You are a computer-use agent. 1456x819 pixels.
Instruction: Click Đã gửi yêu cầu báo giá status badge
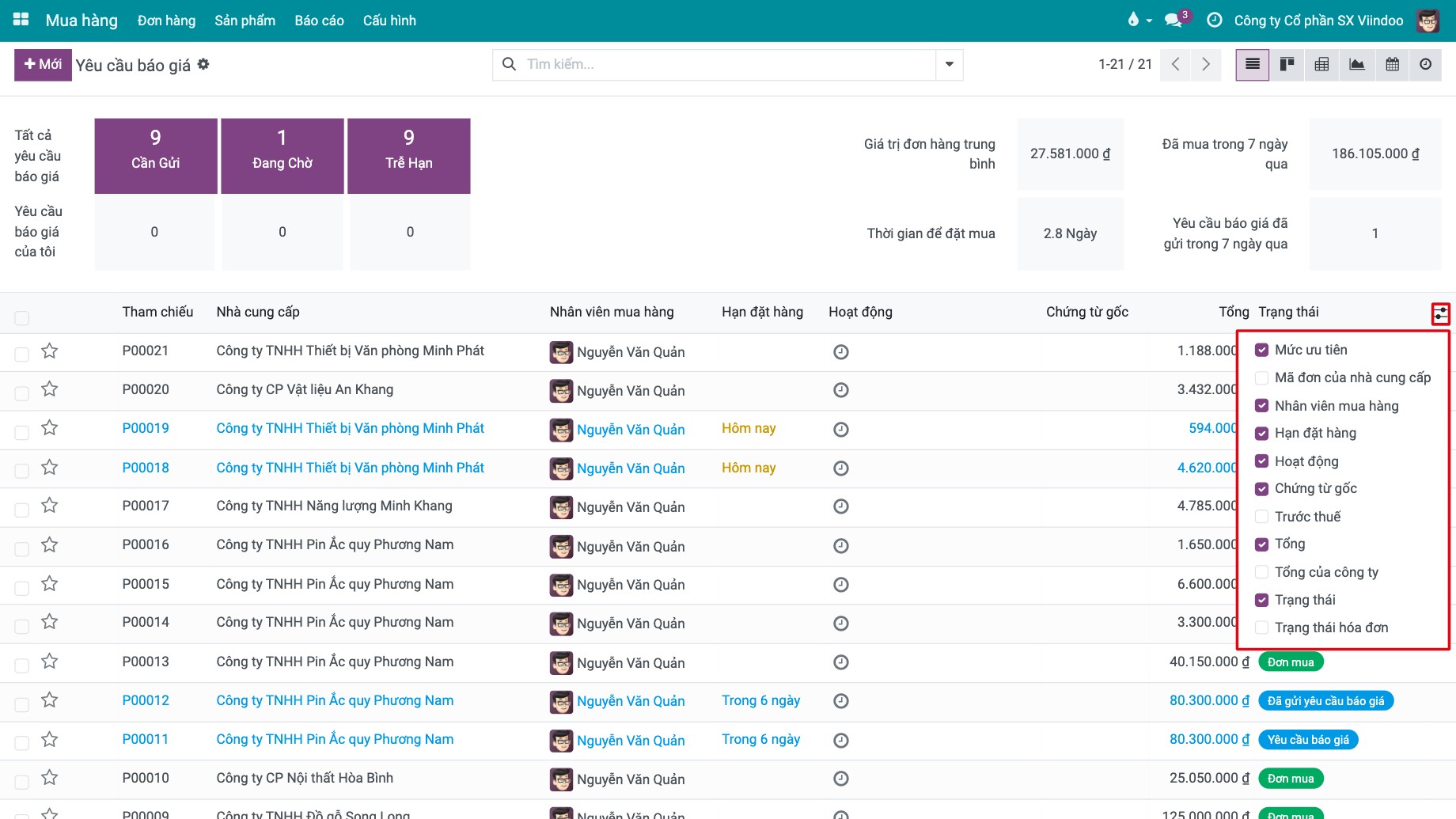1325,701
